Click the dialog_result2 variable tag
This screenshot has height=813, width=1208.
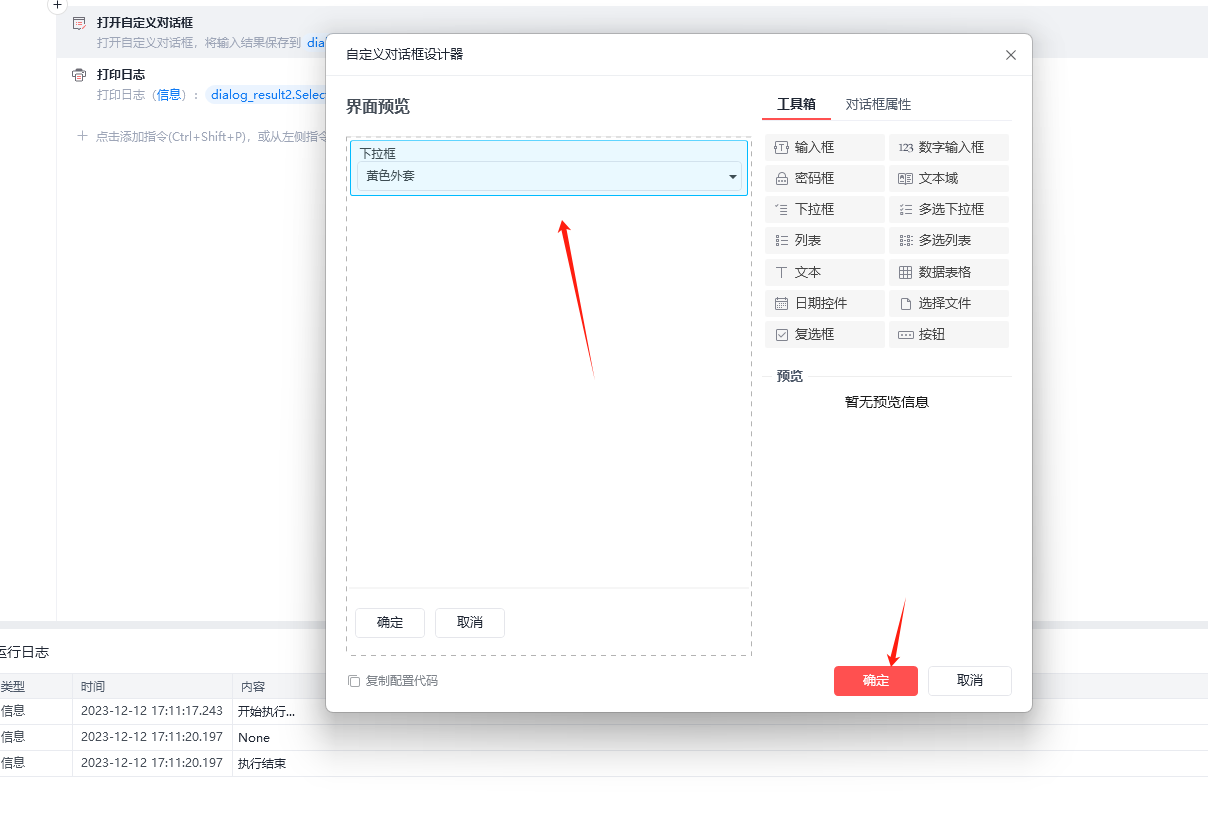click(267, 95)
